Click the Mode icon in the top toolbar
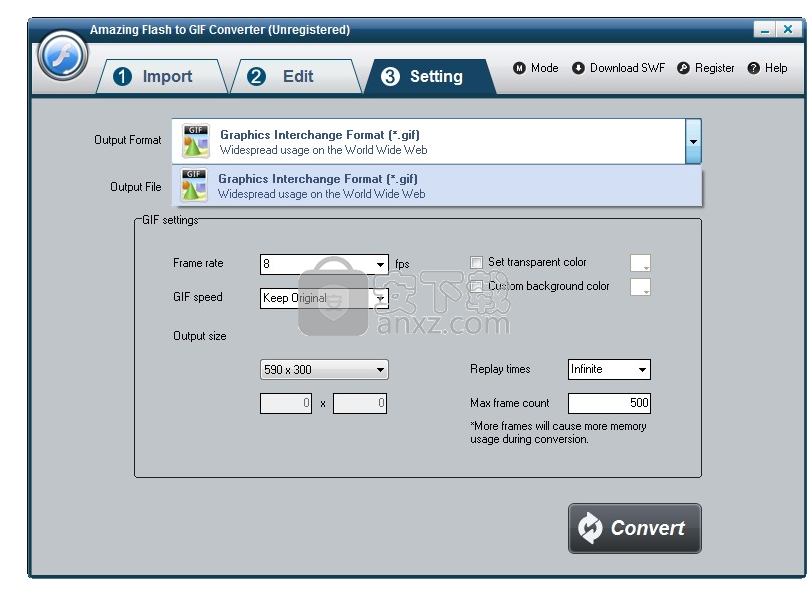 [x=519, y=68]
